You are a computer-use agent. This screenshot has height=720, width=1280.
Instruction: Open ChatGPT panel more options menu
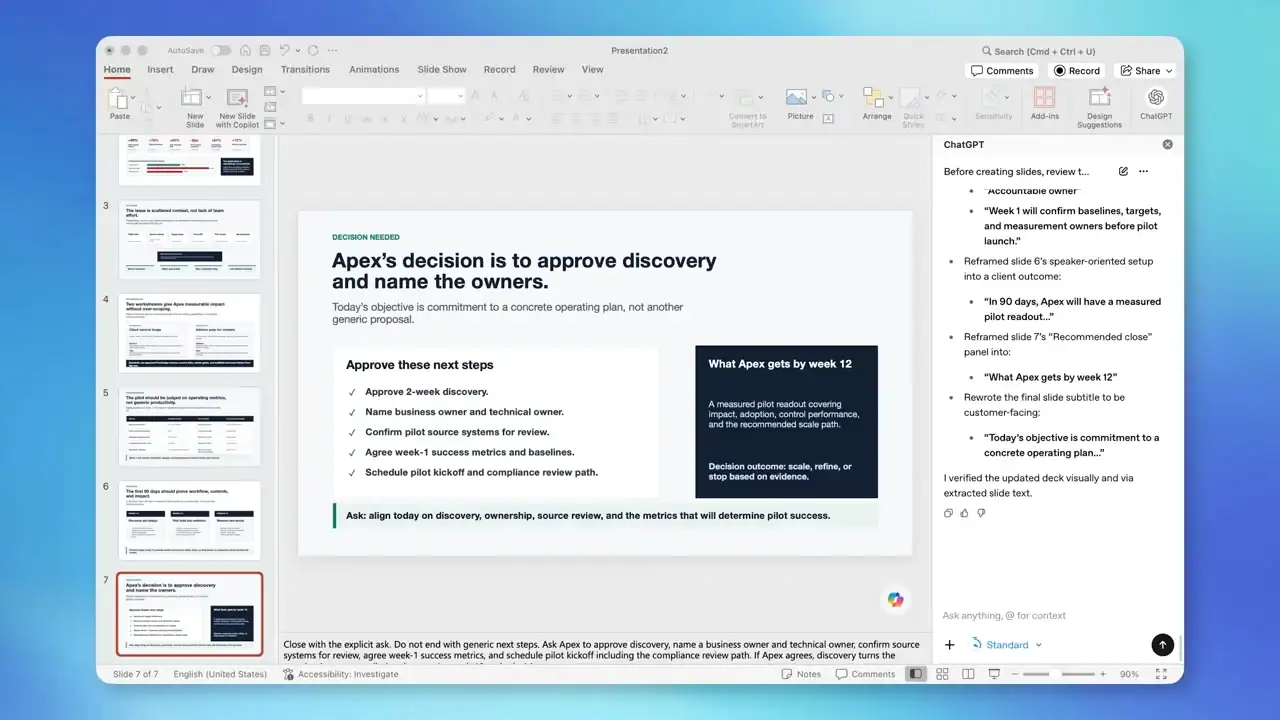tap(1143, 171)
